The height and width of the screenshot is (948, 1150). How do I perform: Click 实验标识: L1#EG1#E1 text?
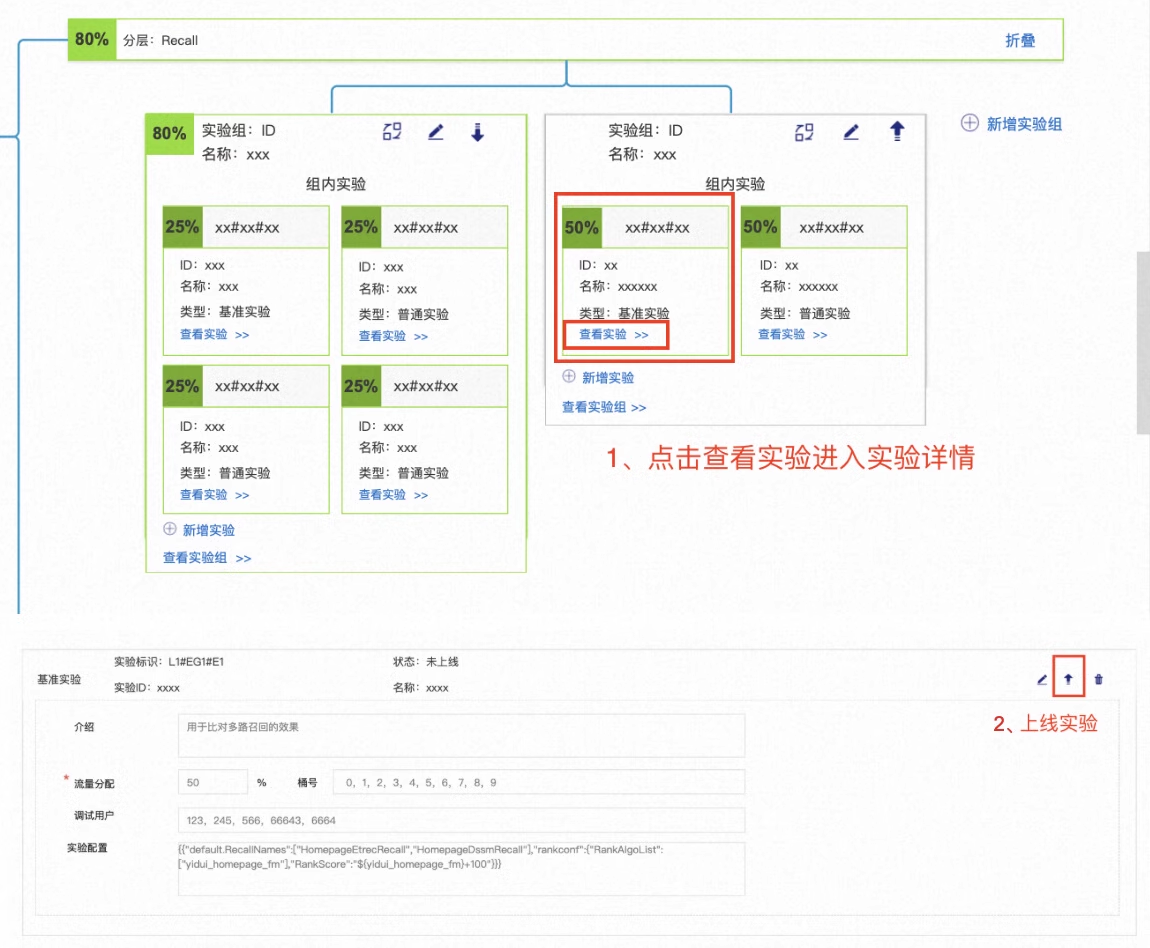point(169,661)
